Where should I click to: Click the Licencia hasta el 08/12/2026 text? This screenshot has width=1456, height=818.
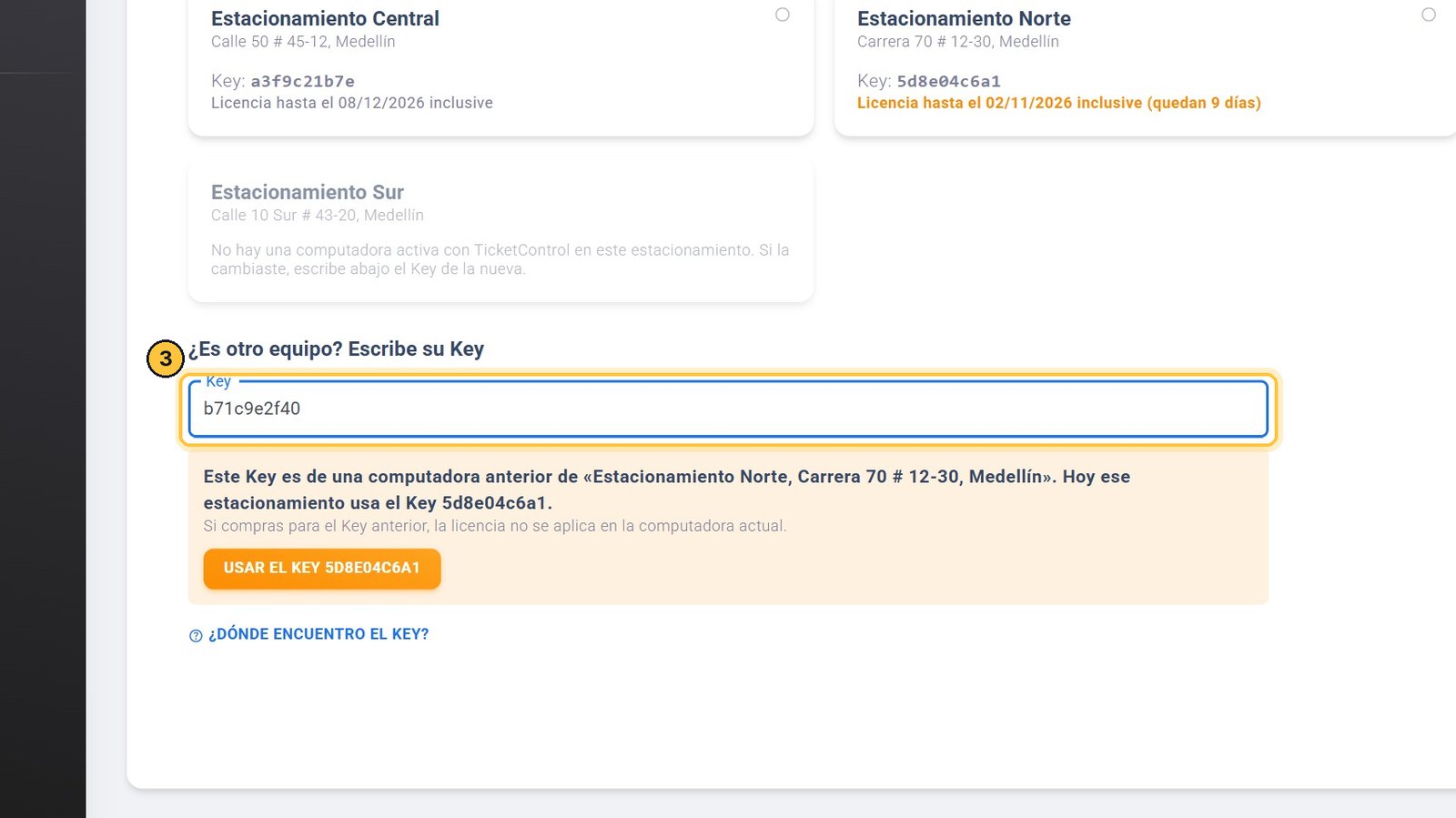[352, 103]
